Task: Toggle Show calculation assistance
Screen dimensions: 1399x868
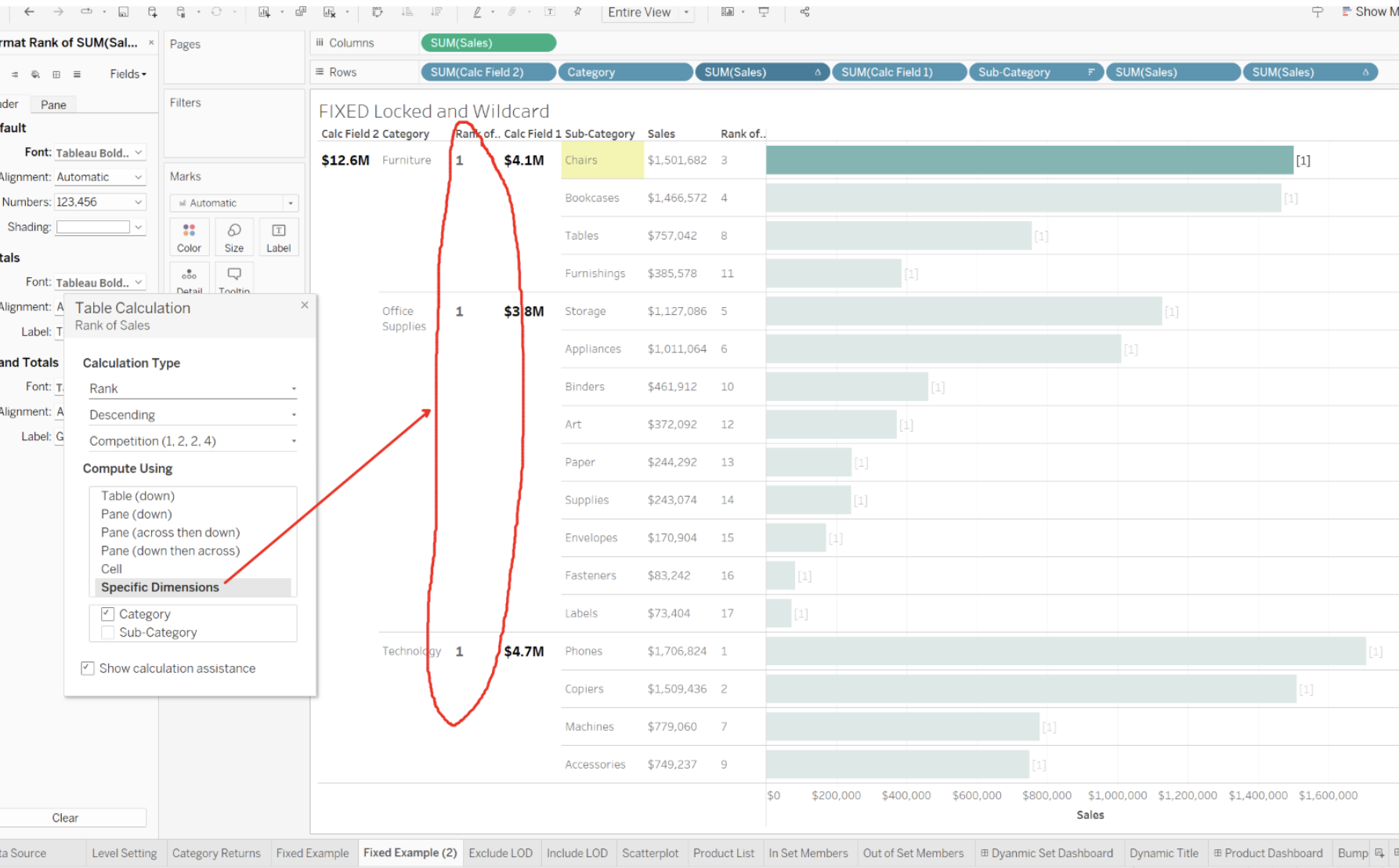Action: coord(87,667)
